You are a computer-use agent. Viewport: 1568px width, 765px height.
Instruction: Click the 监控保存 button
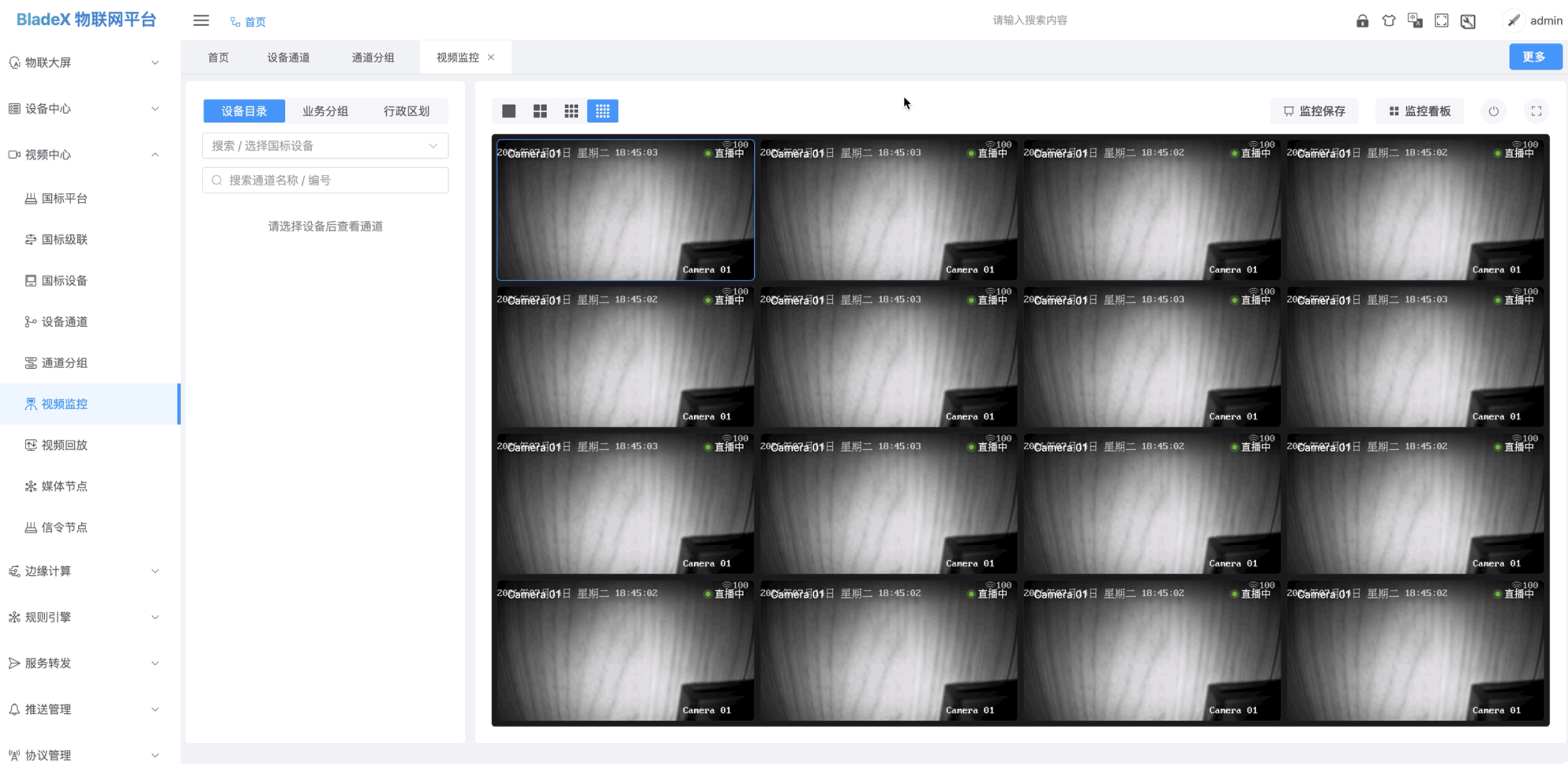coord(1314,111)
